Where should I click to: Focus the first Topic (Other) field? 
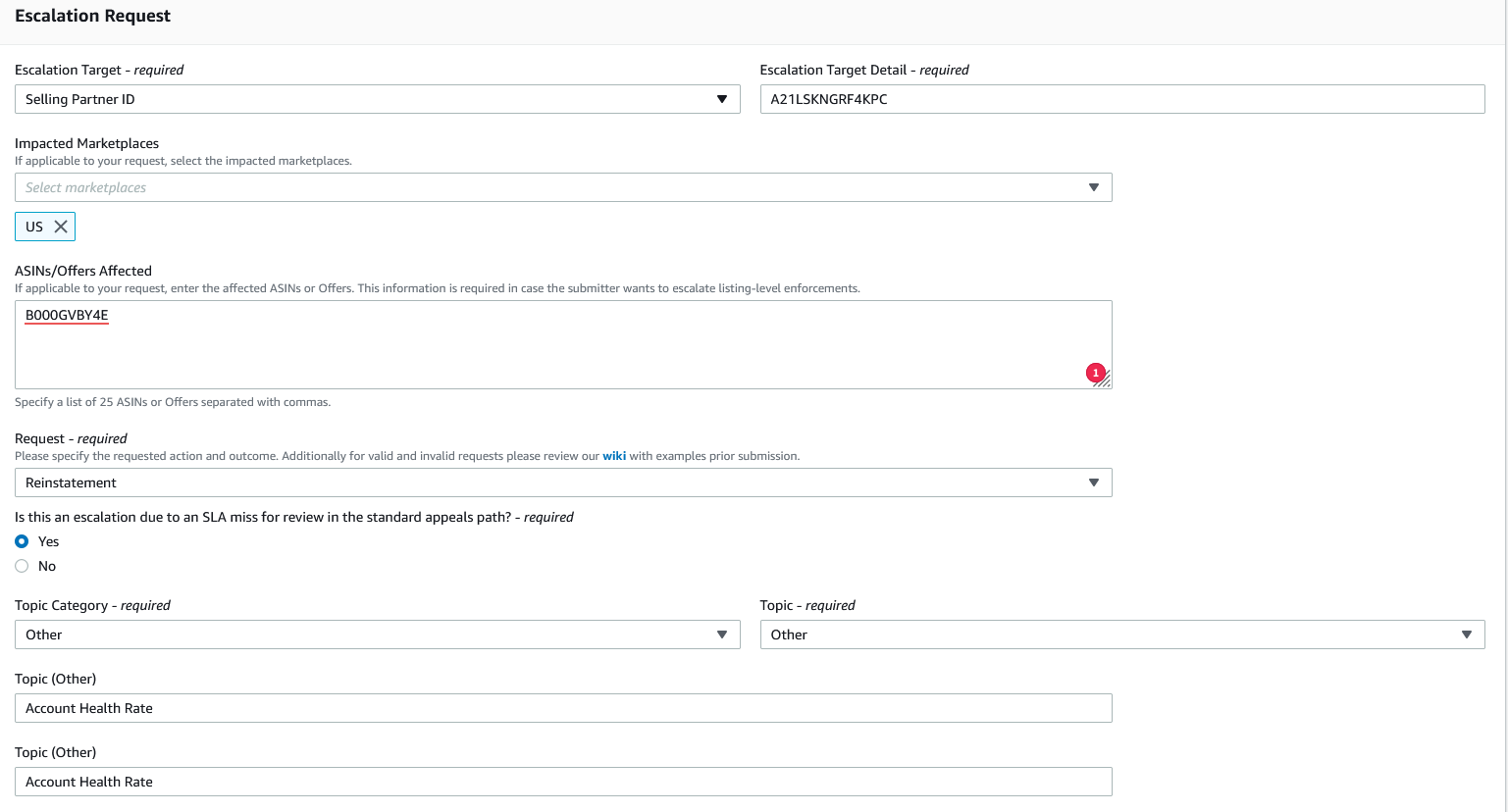point(563,708)
